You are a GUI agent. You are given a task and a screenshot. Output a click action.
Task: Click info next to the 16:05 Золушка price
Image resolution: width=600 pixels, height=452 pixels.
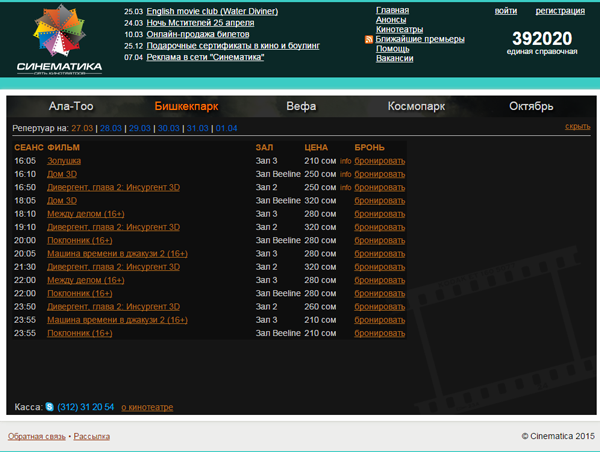(345, 160)
